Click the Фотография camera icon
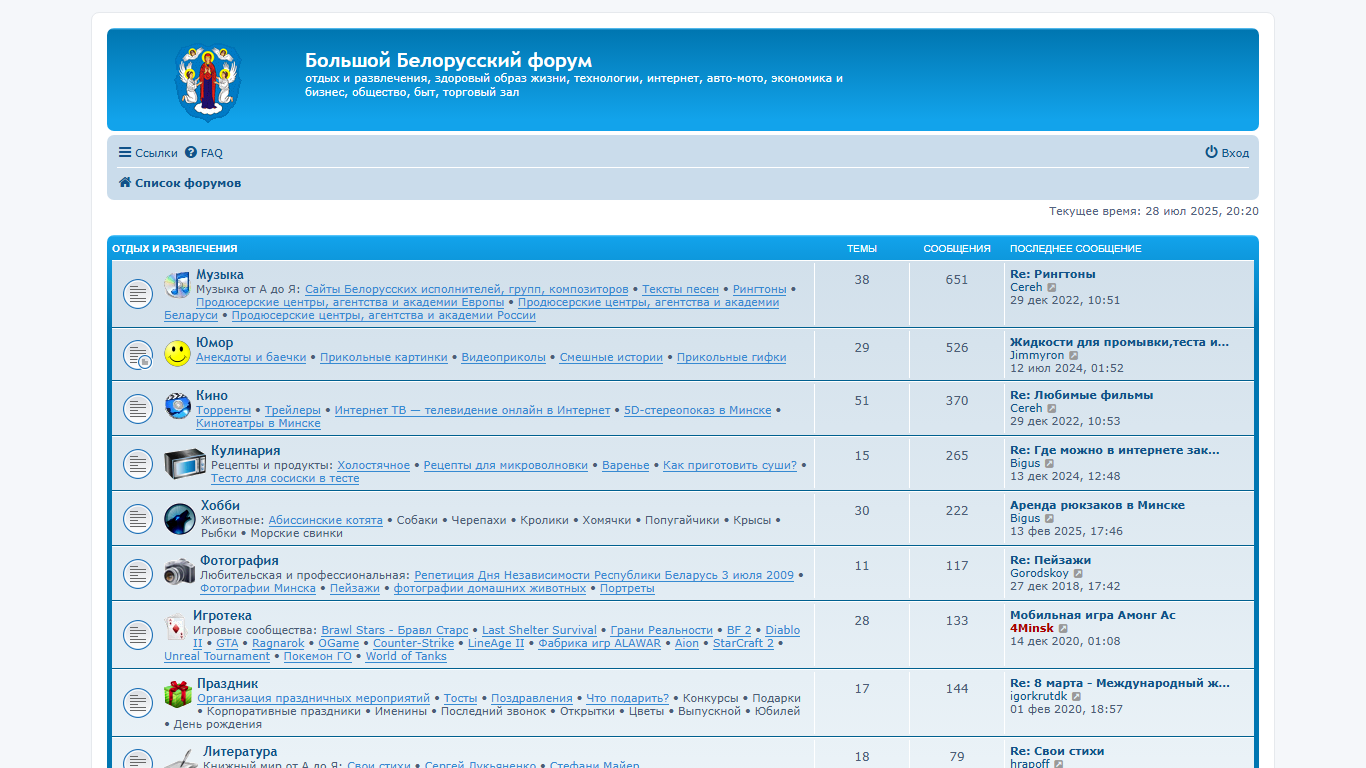Screen dimensions: 1366x768 click(180, 572)
